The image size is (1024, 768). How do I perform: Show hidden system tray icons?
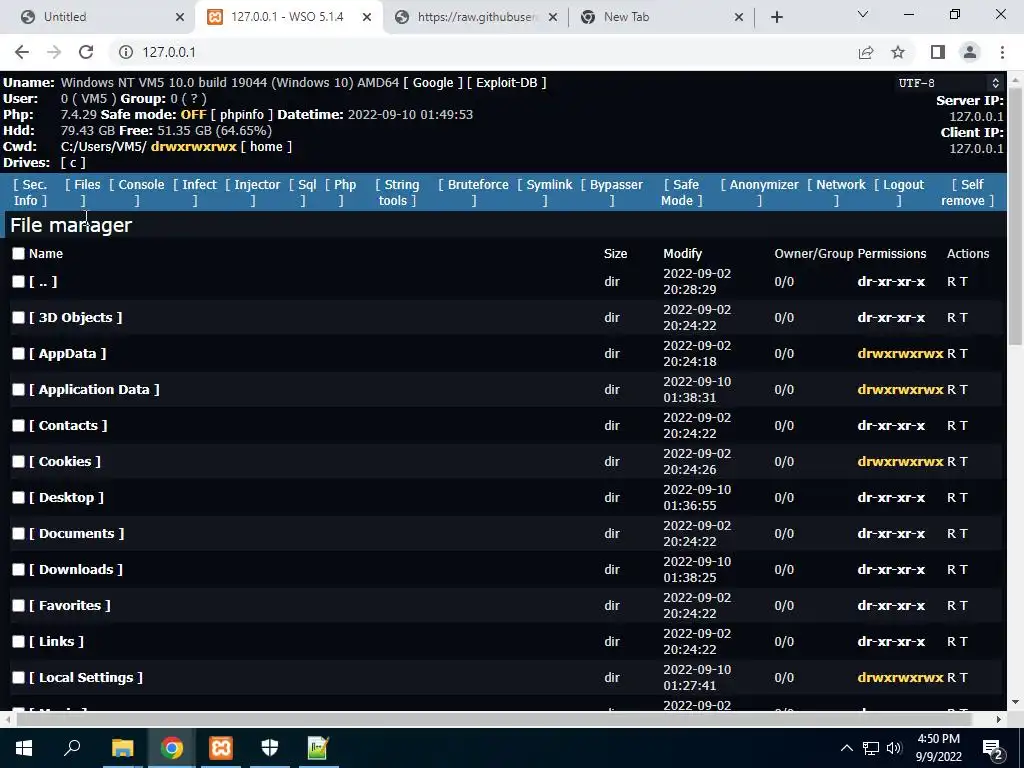click(x=846, y=748)
